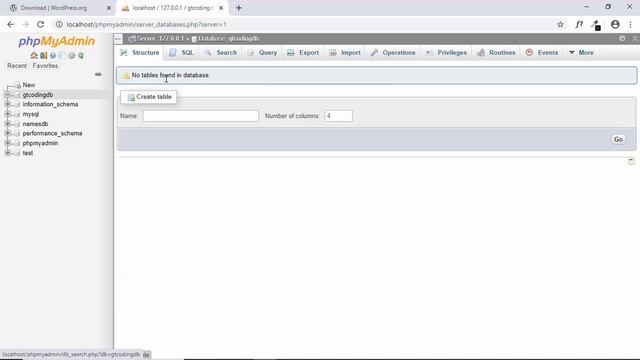This screenshot has width=640, height=360.
Task: Click the Recent link
Action: [17, 66]
